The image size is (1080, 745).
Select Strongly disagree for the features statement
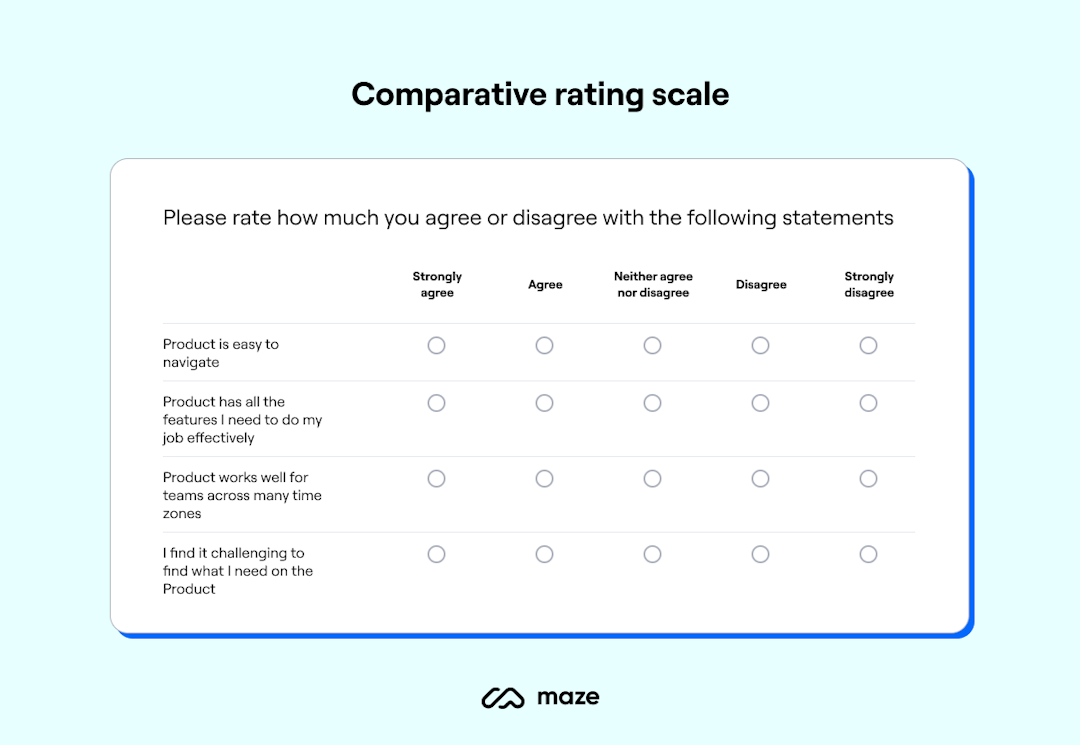click(x=868, y=403)
